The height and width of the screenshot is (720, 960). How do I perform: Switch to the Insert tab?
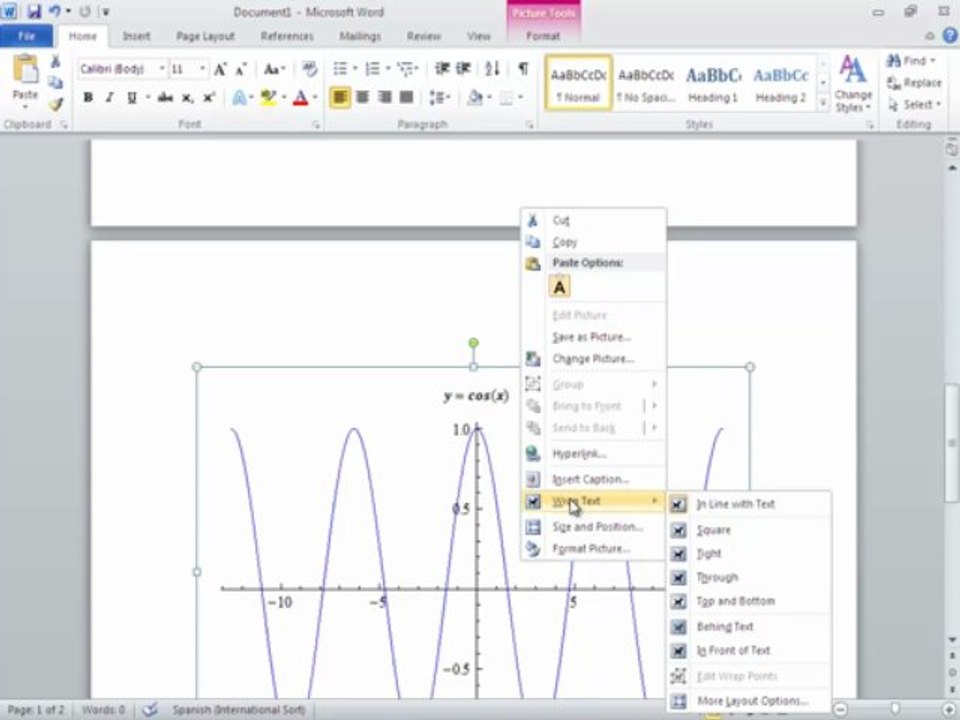[136, 36]
